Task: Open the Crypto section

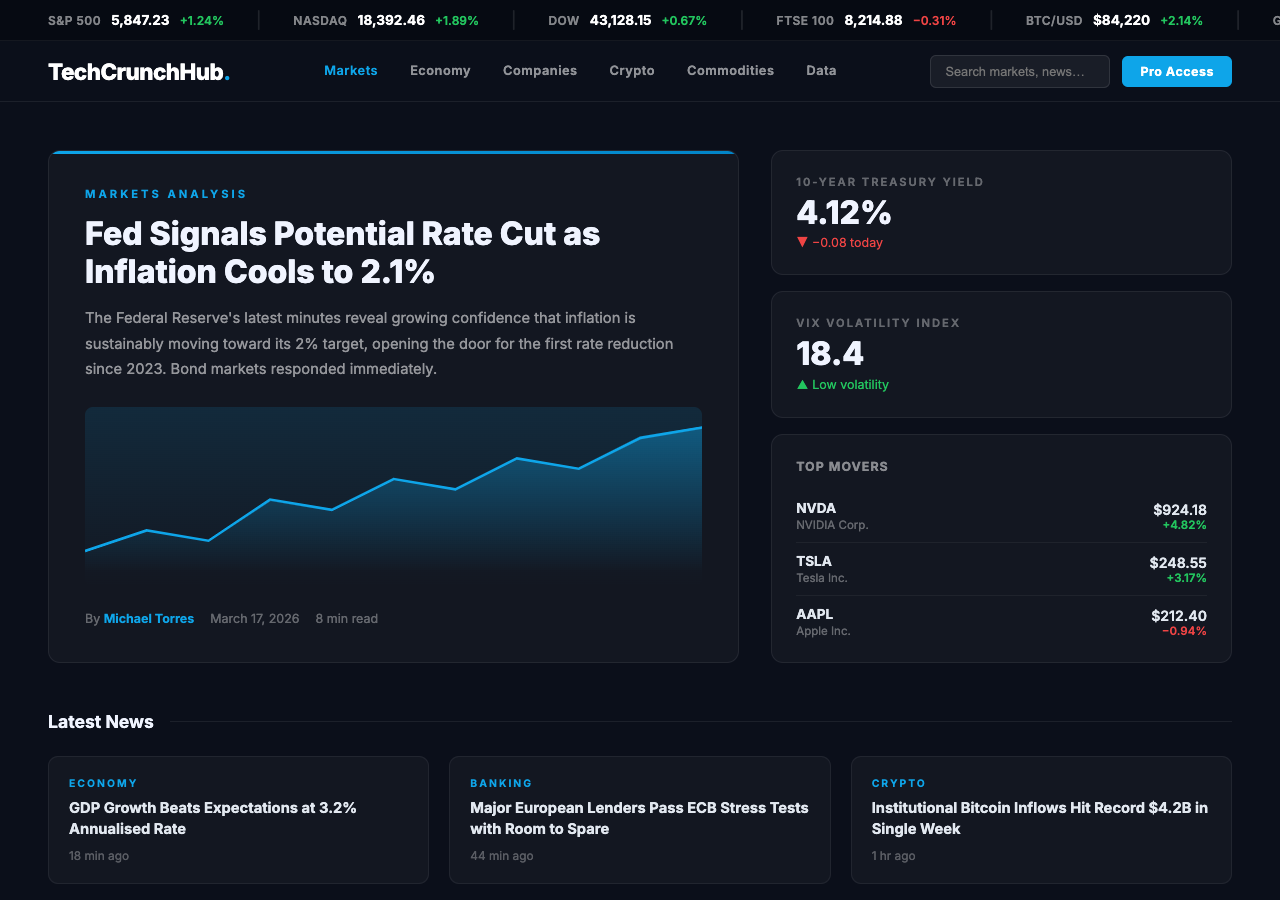Action: (x=631, y=71)
